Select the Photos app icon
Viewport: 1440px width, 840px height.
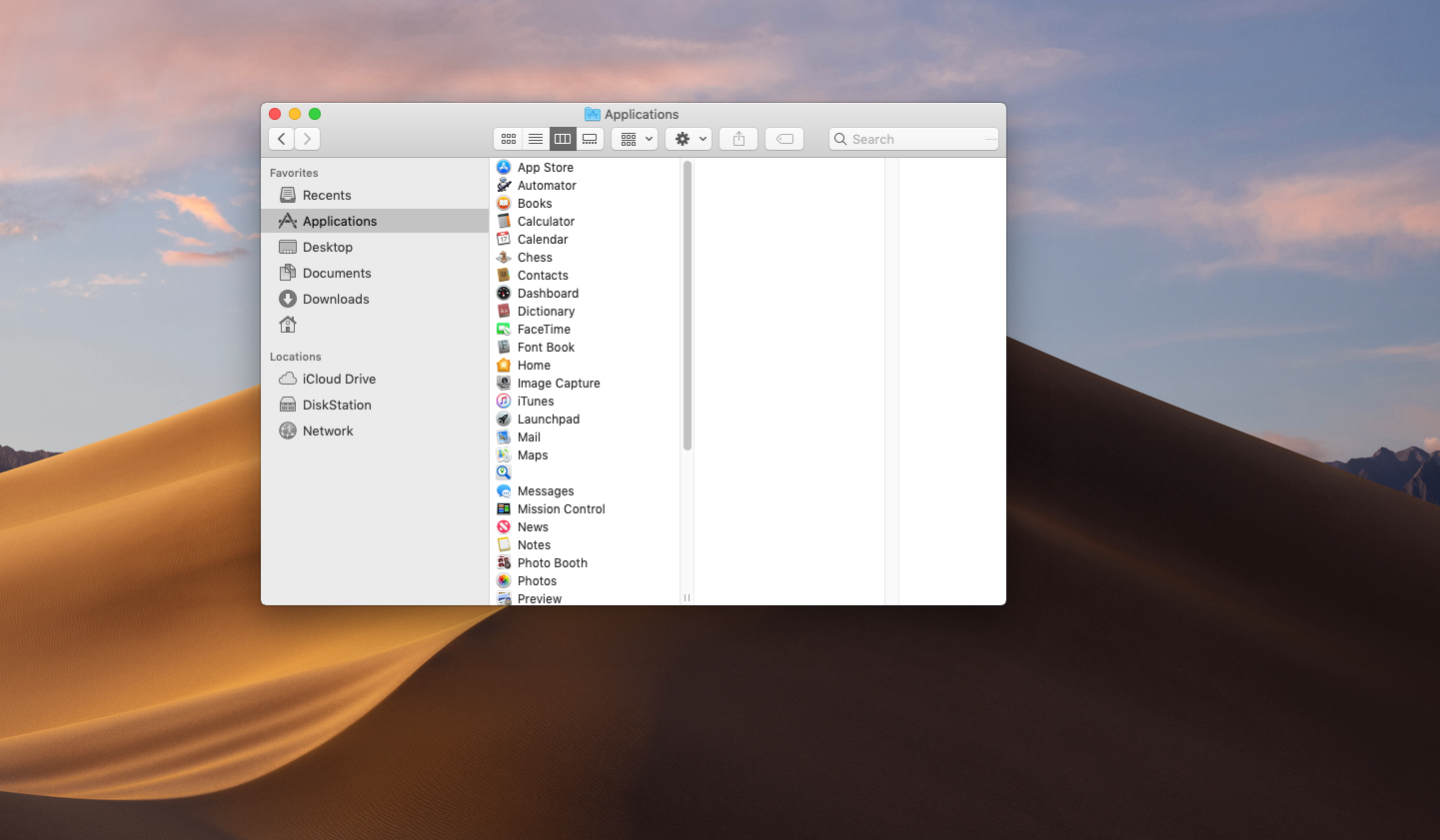click(504, 581)
